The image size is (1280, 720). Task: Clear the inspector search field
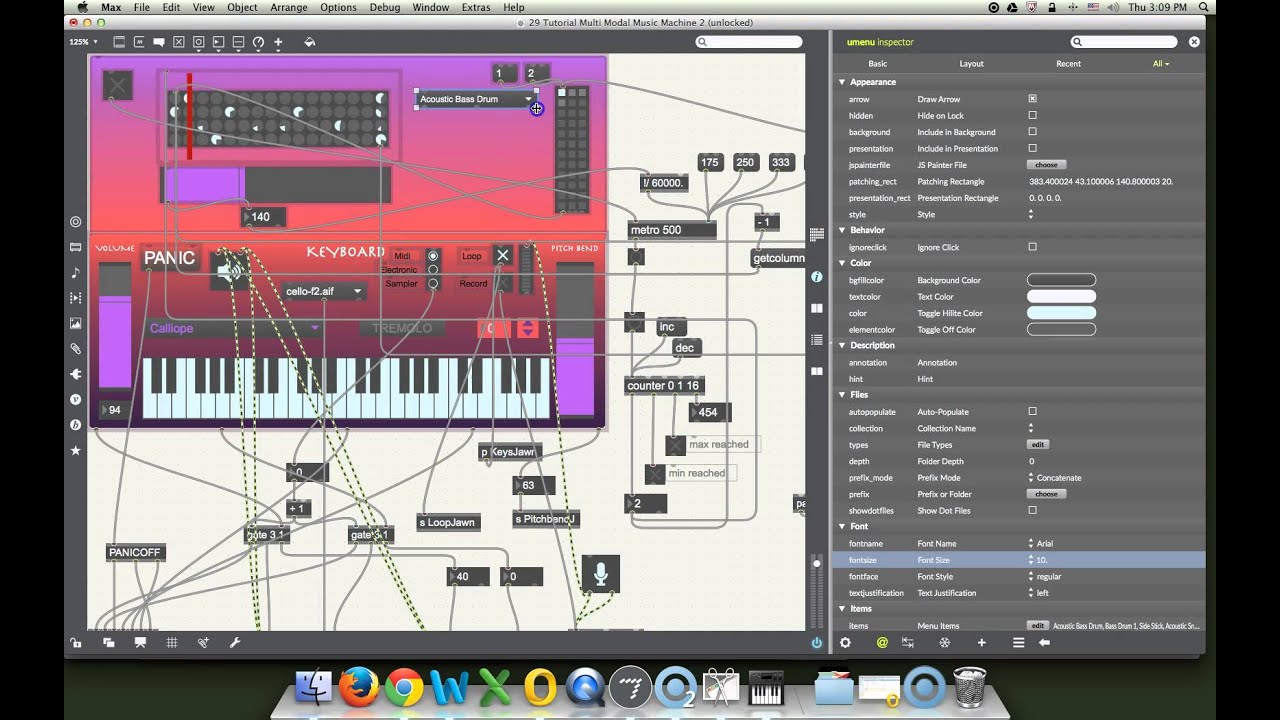pyautogui.click(x=1194, y=42)
